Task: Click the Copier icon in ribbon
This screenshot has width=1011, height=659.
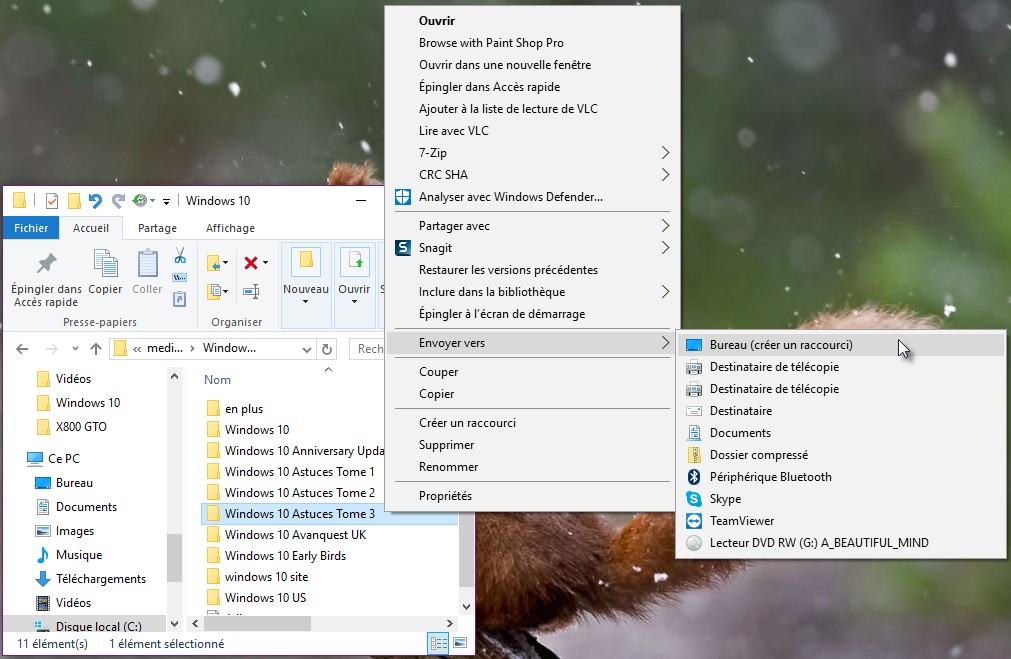Action: coord(105,273)
